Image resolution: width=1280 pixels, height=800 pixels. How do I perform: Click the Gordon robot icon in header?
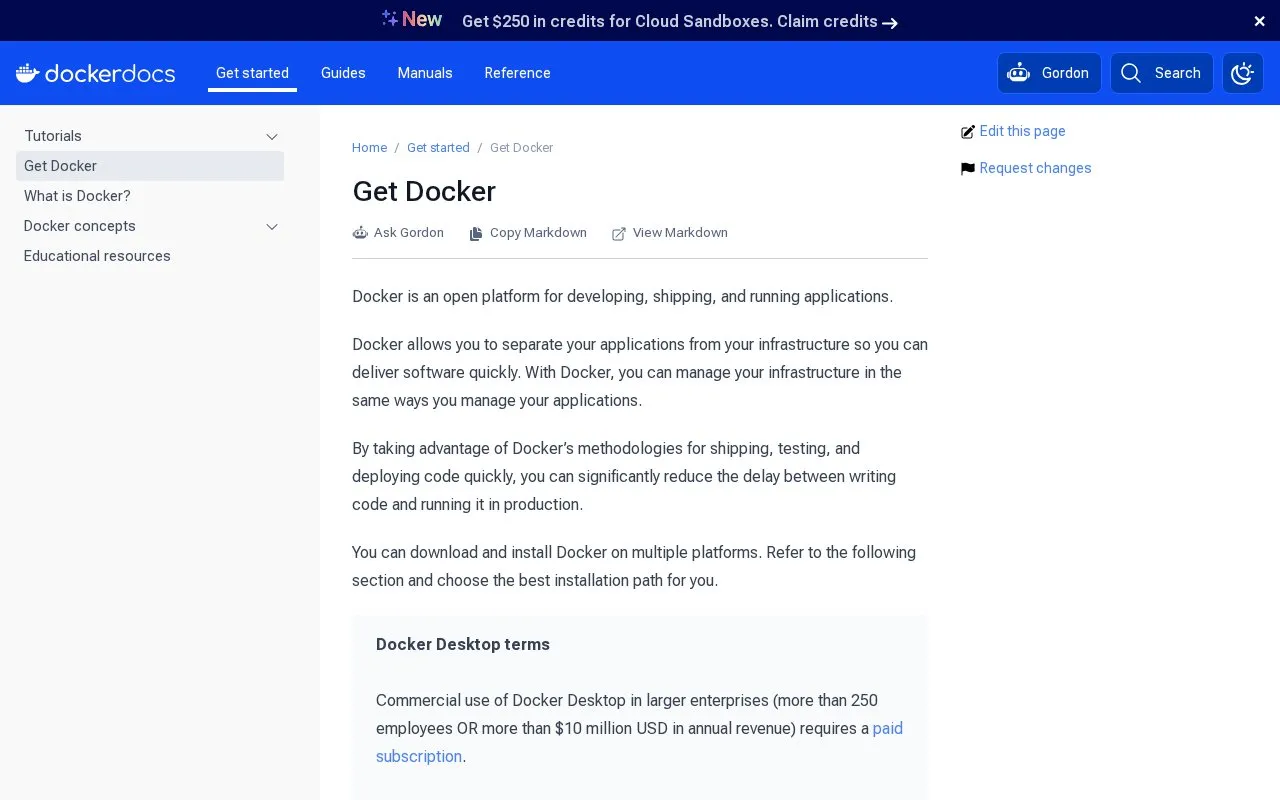tap(1019, 73)
